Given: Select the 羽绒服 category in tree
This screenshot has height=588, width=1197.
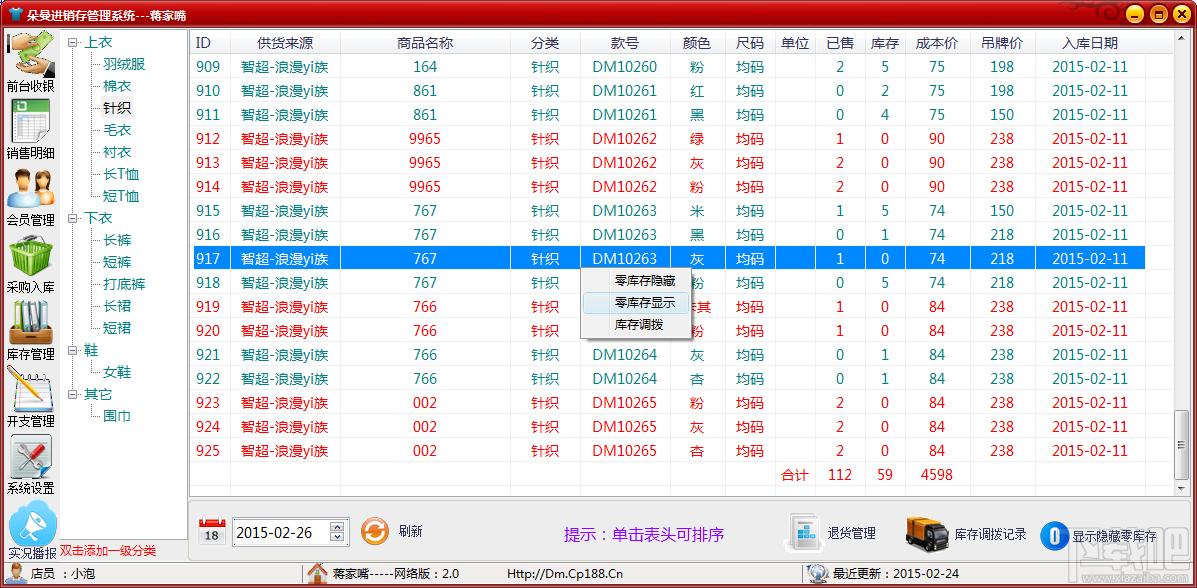Looking at the screenshot, I should click(124, 64).
